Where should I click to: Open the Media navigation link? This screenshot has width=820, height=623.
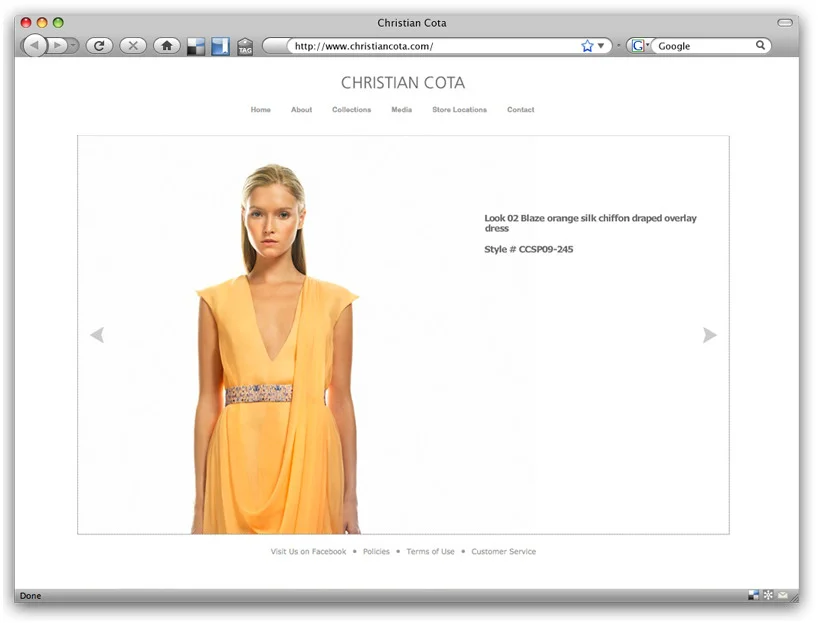pos(402,110)
